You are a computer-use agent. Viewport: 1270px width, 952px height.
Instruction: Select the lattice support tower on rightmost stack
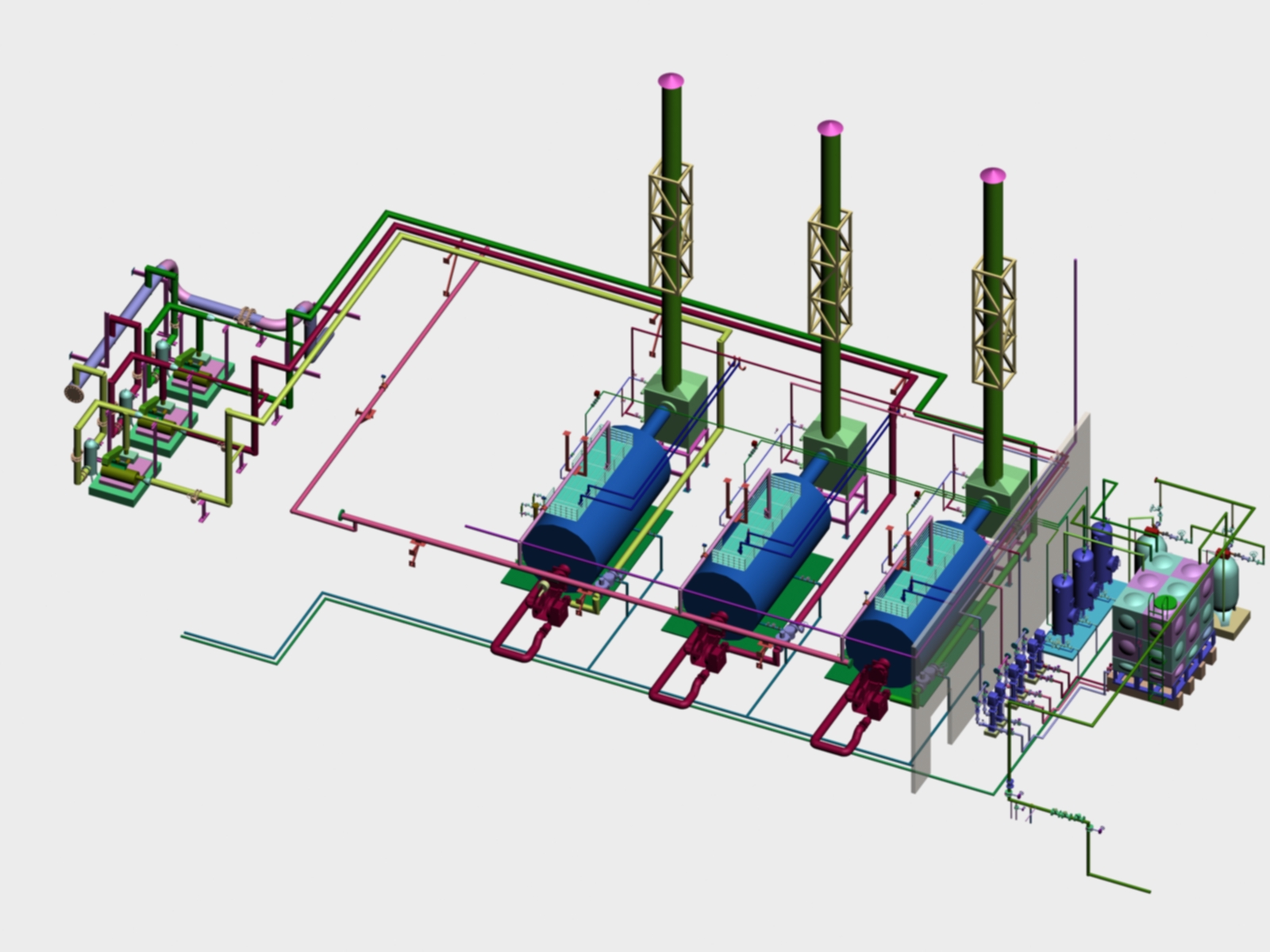coord(993,321)
